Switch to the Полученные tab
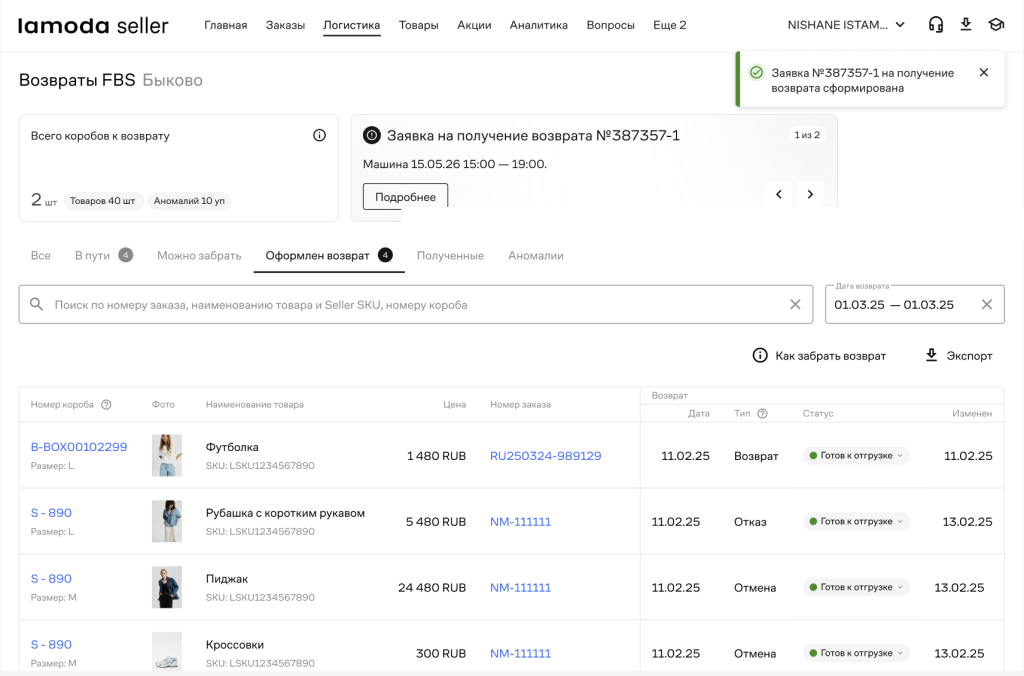This screenshot has width=1024, height=676. tap(451, 255)
